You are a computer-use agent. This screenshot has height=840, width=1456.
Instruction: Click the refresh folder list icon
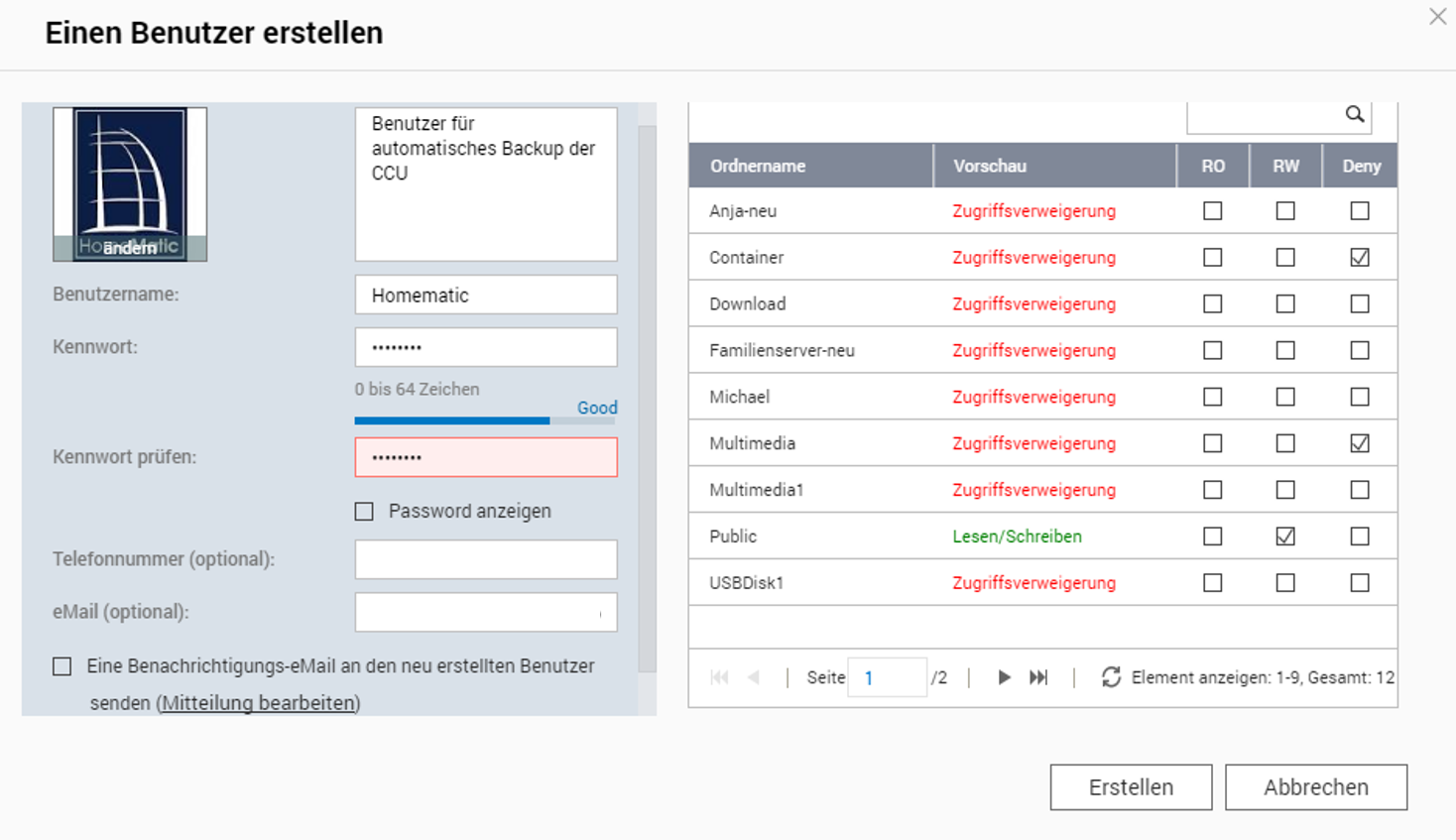click(x=1111, y=677)
